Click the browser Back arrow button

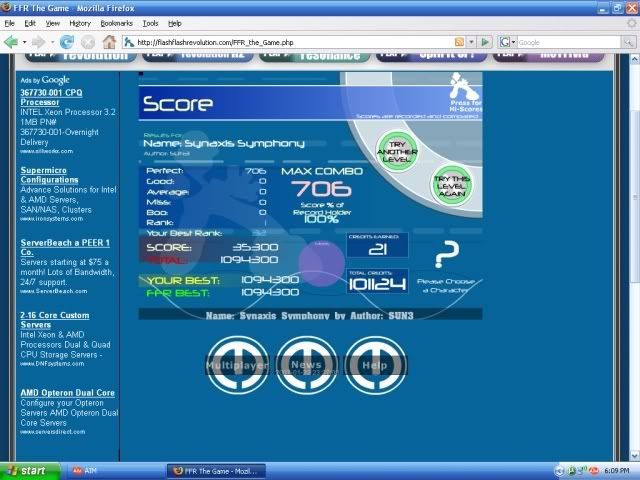(12, 42)
